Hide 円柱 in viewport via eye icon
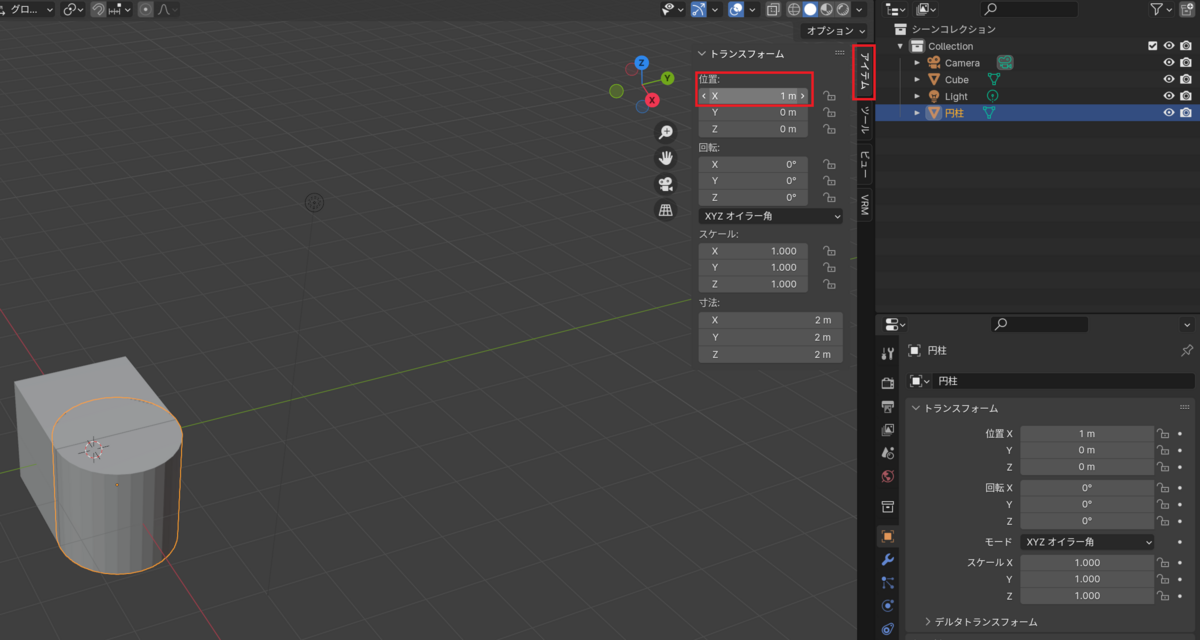Viewport: 1200px width, 640px height. tap(1169, 113)
